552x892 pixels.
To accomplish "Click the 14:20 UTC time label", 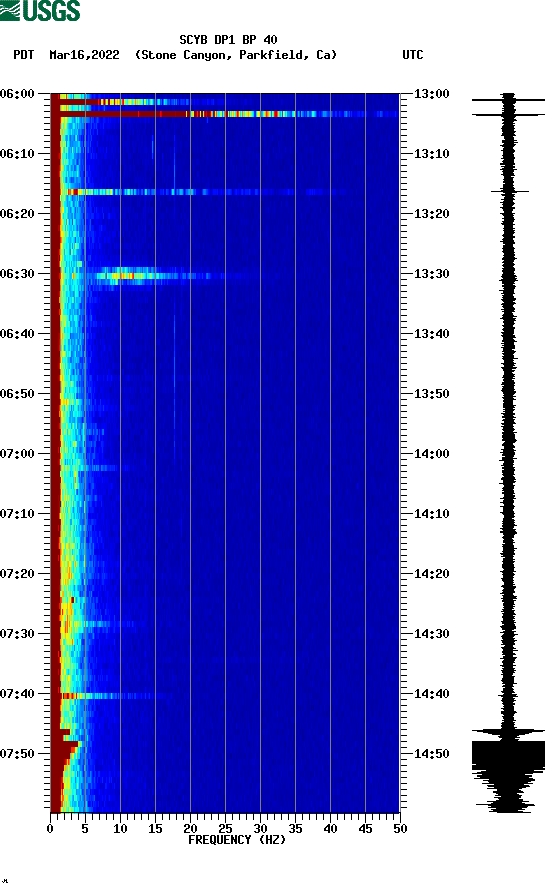I will point(431,574).
